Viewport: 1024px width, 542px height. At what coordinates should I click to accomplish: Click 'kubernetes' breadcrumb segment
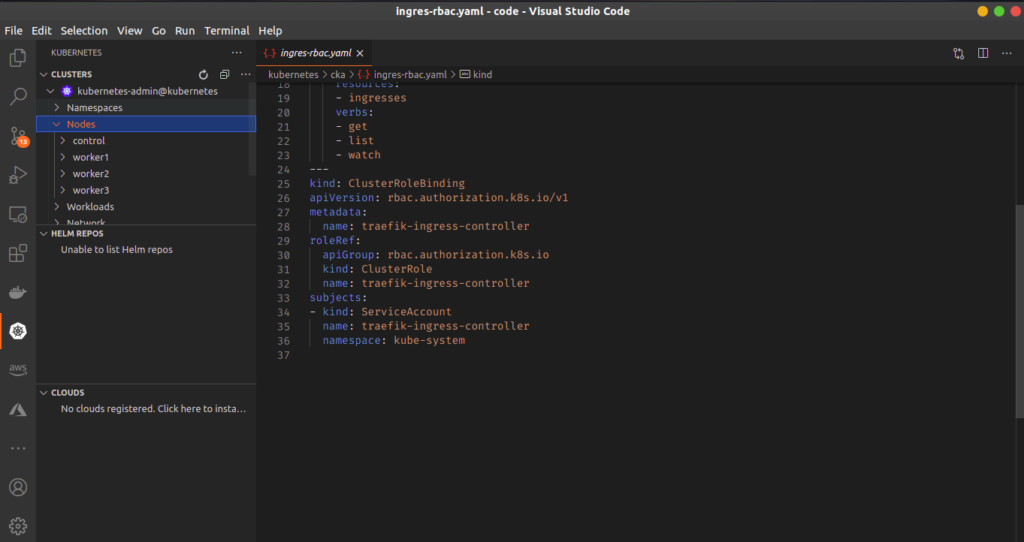point(293,75)
